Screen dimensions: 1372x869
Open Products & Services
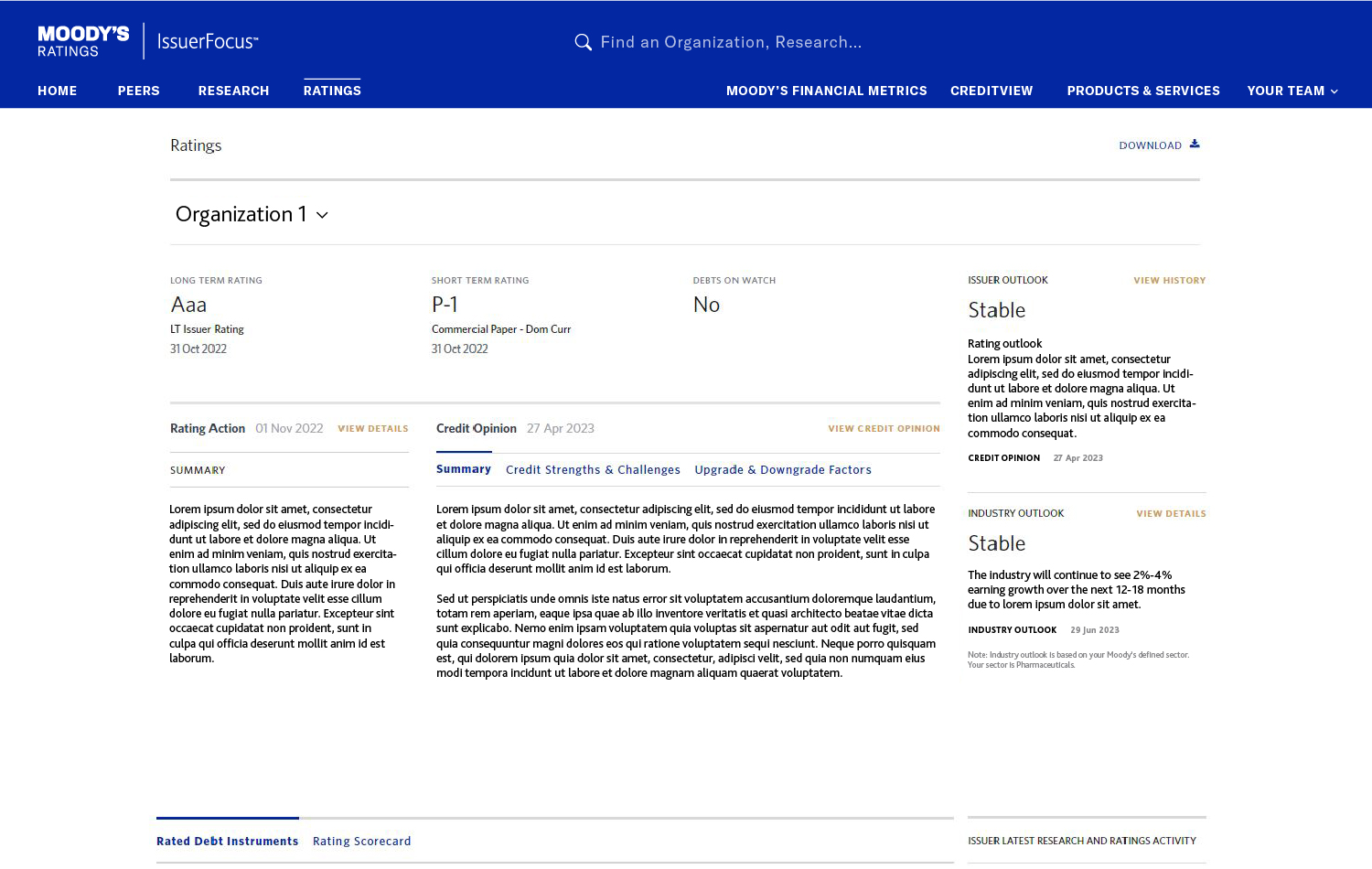[1143, 91]
